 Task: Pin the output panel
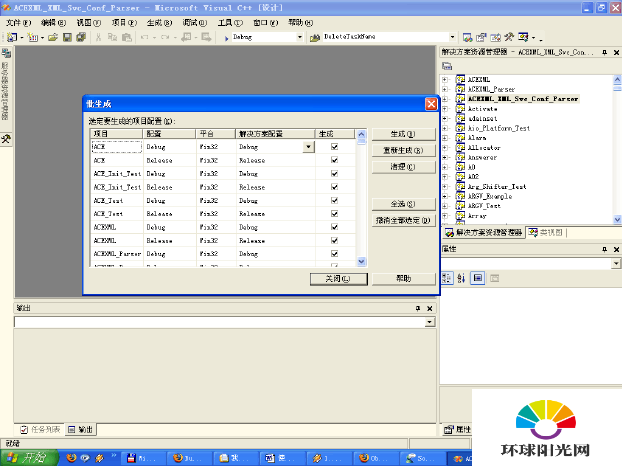pos(418,308)
